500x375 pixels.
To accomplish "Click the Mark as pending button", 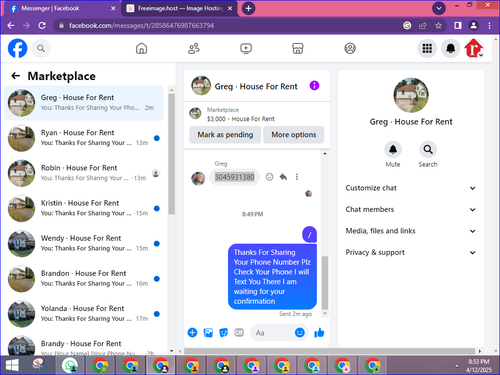I will 225,135.
